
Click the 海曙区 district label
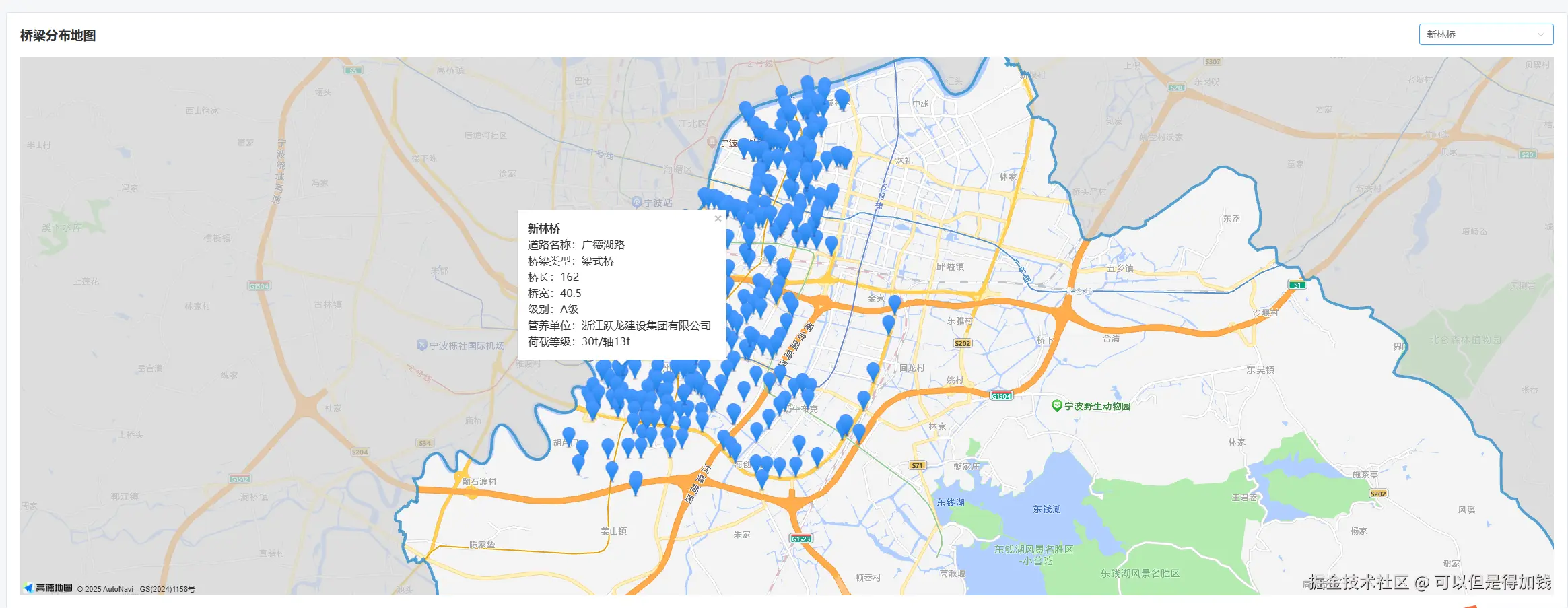(678, 169)
